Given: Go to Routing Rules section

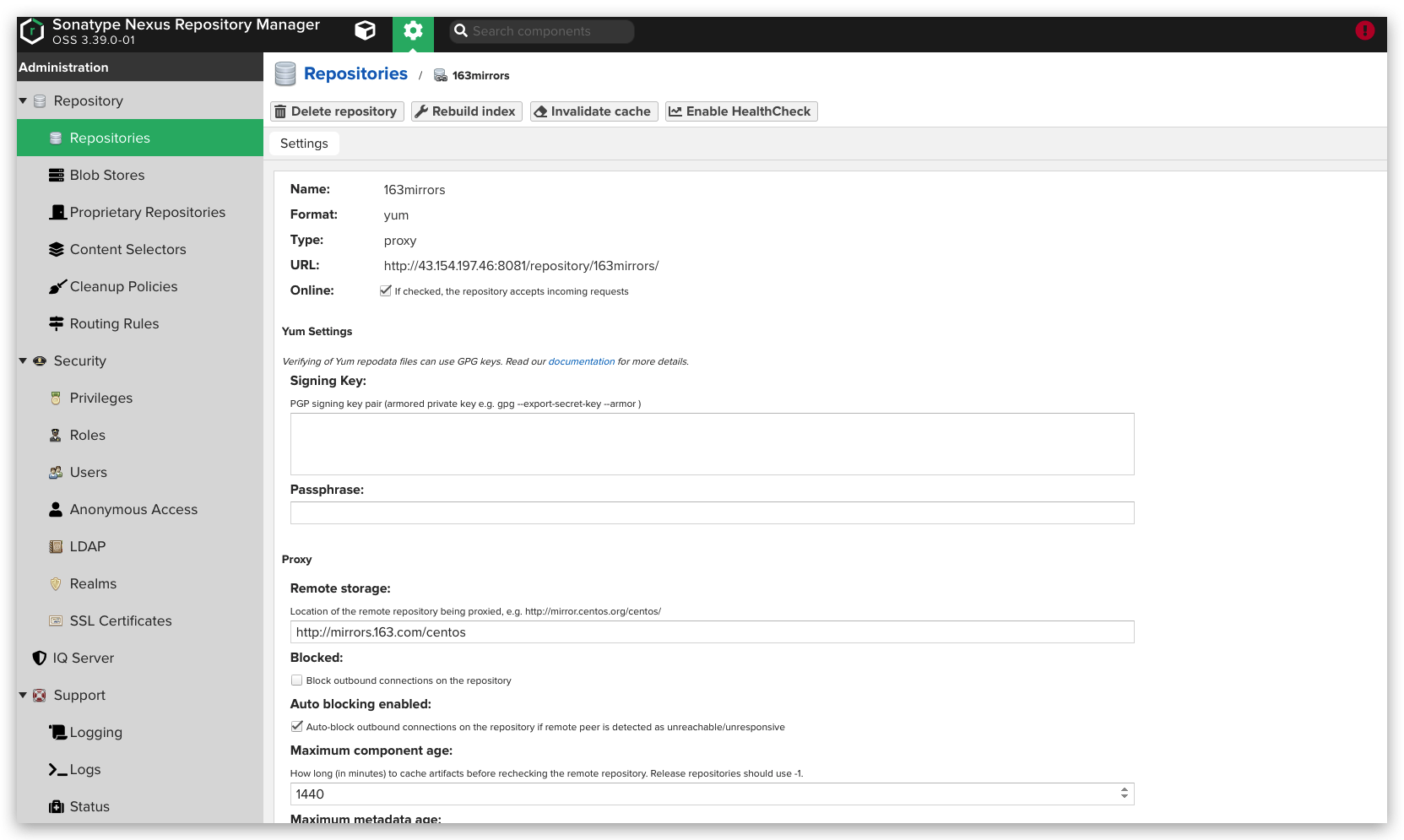Looking at the screenshot, I should (x=114, y=323).
